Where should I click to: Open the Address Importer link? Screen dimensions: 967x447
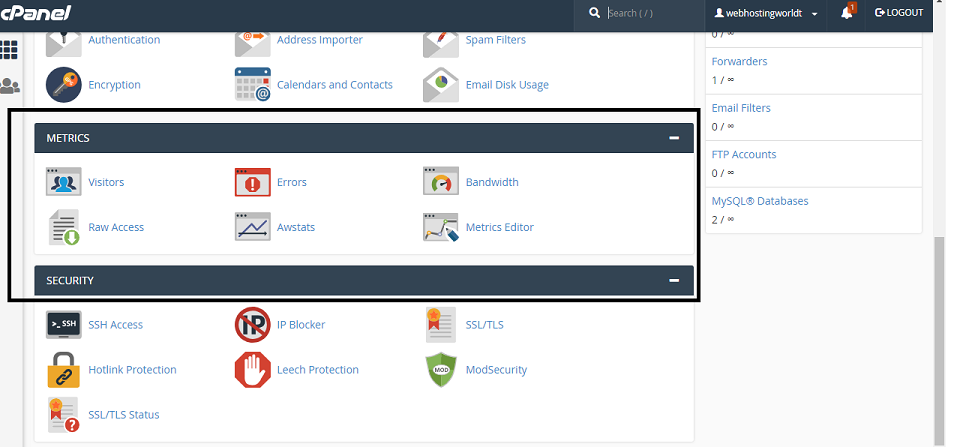pos(319,39)
